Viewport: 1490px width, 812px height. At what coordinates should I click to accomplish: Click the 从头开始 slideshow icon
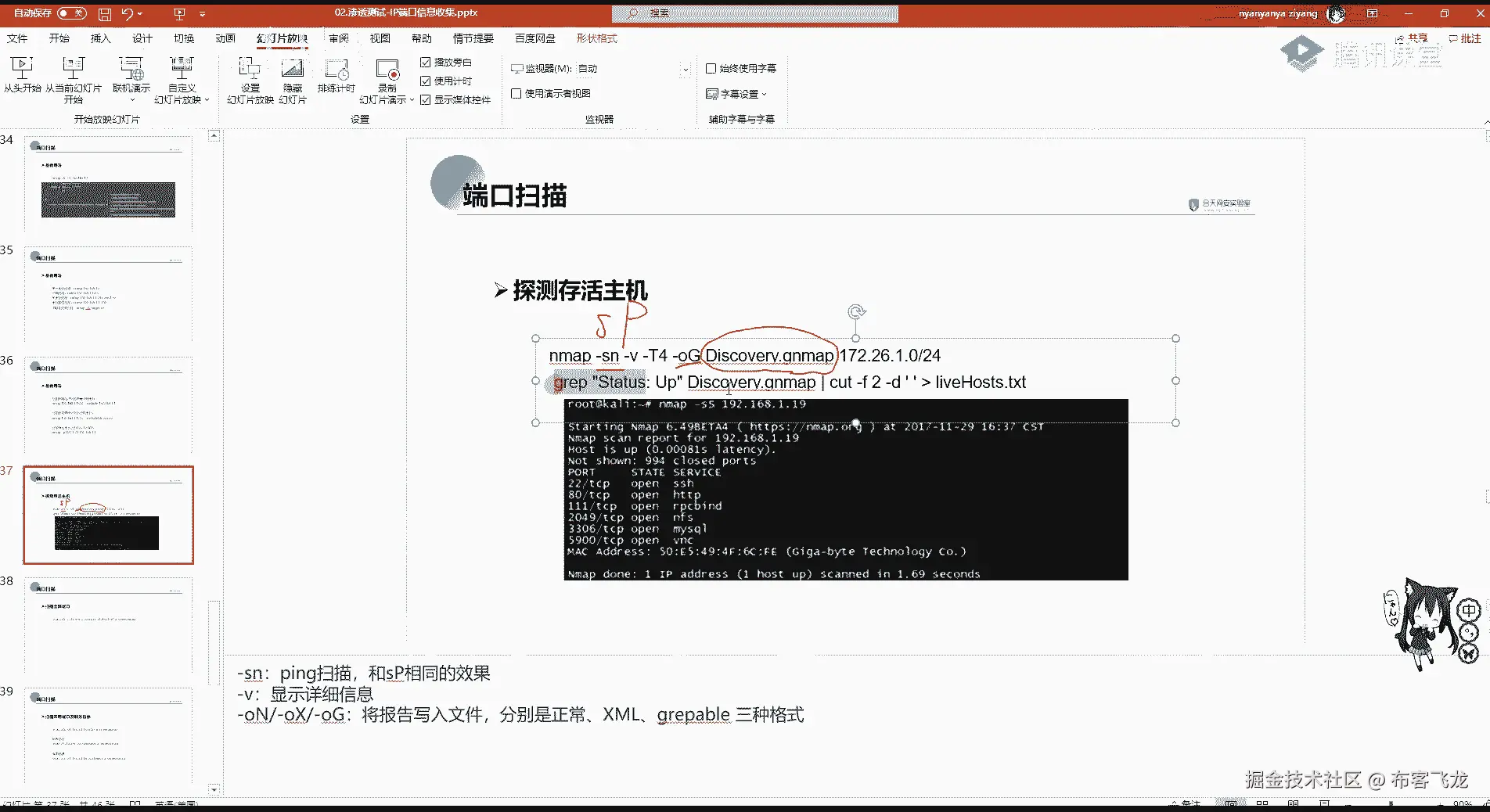tap(22, 69)
